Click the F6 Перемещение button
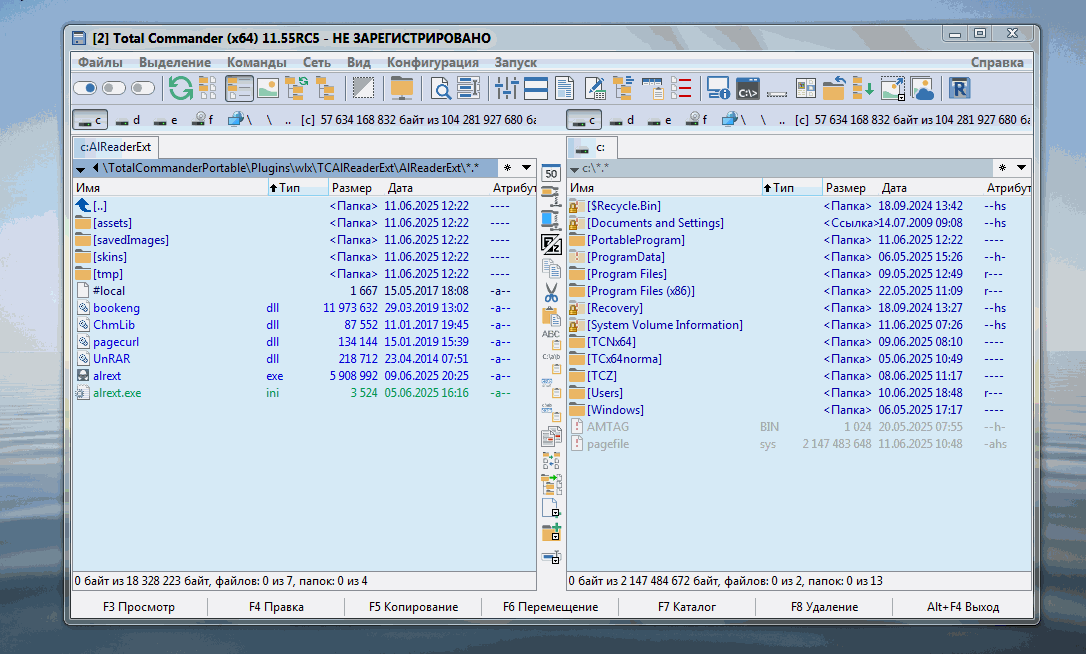Viewport: 1086px width, 654px height. point(551,607)
